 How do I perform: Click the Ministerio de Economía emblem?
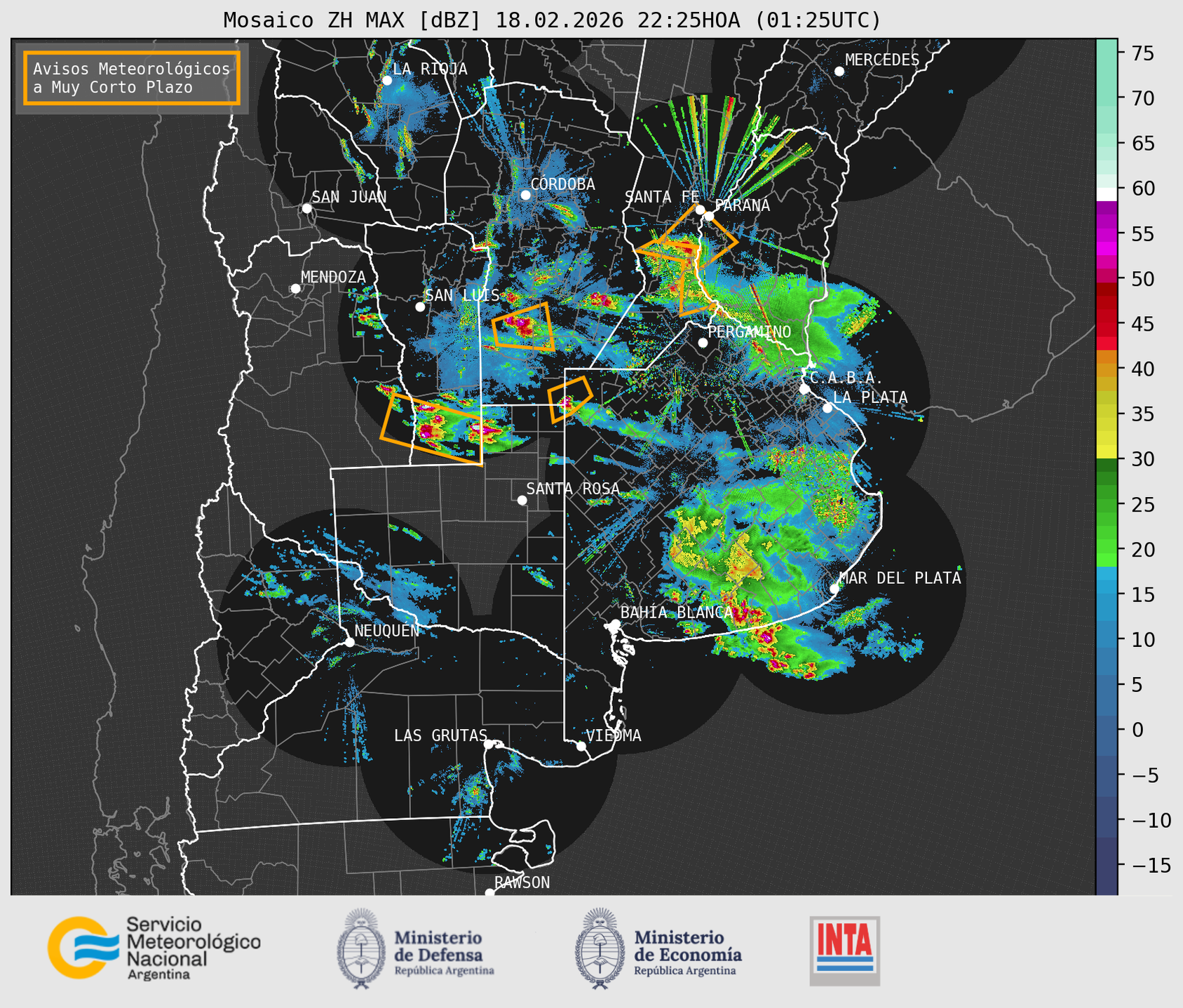pos(600,948)
